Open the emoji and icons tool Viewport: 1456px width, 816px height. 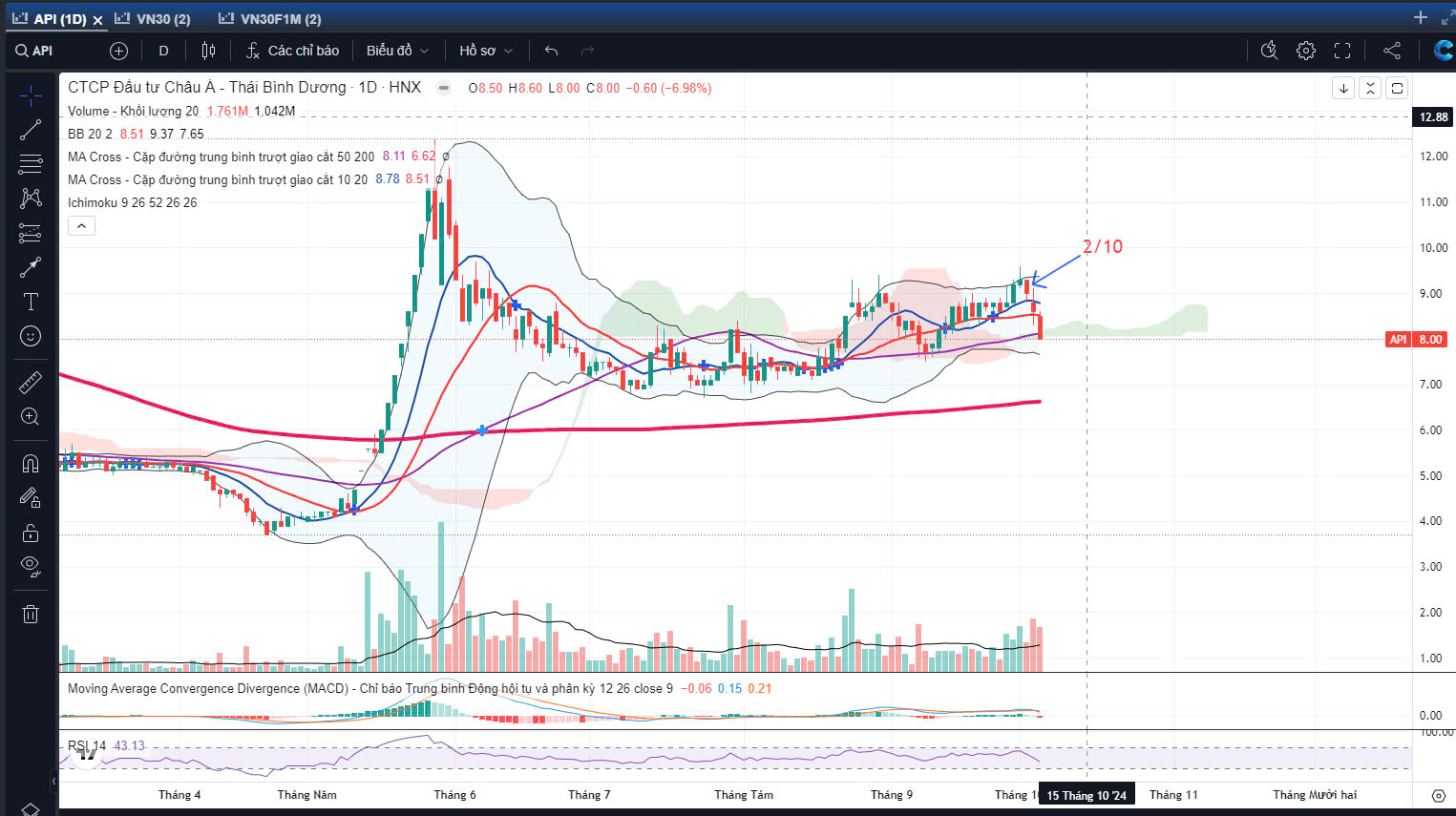pos(31,336)
